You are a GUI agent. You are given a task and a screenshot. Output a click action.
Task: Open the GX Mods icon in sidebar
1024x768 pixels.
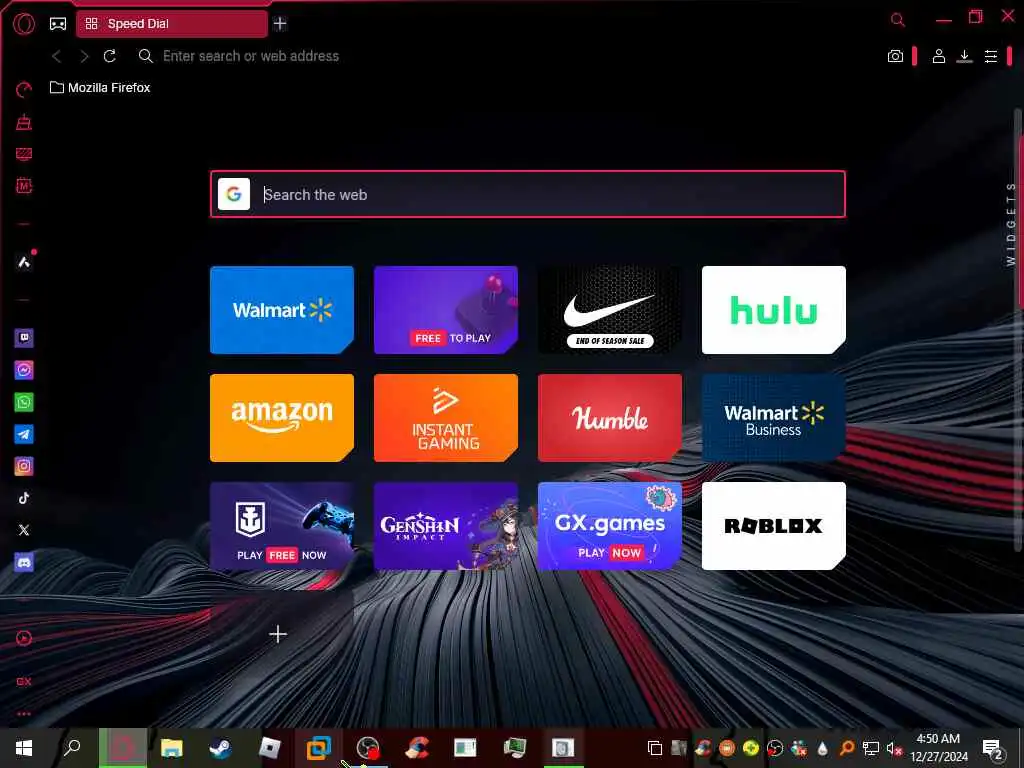pyautogui.click(x=24, y=186)
